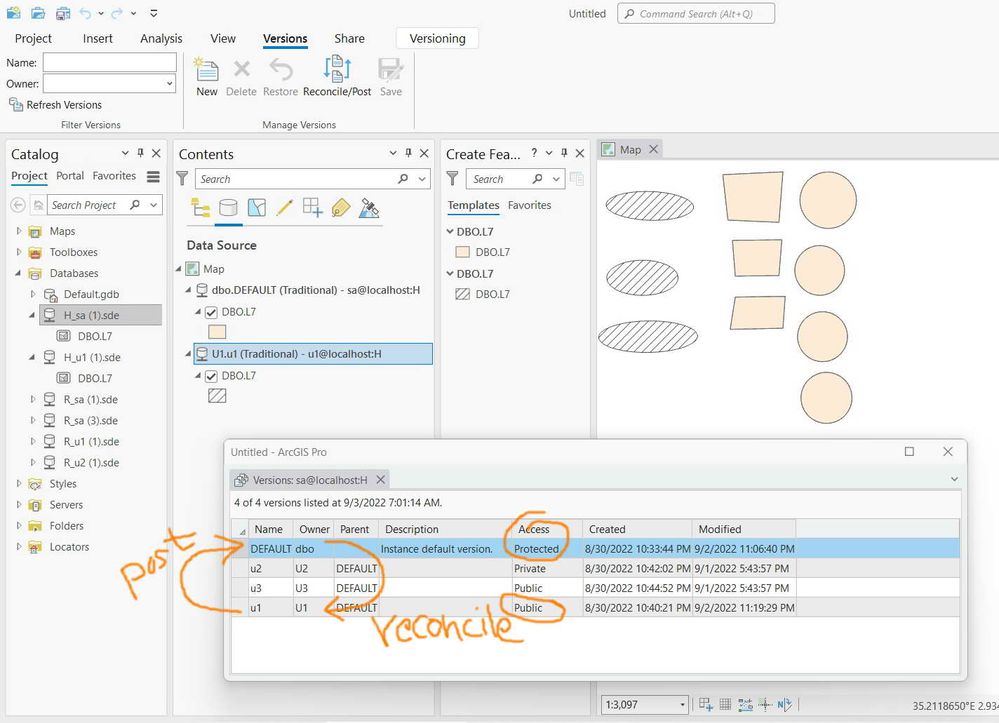Select List By Labeling tag icon
This screenshot has height=723, width=999.
(341, 208)
